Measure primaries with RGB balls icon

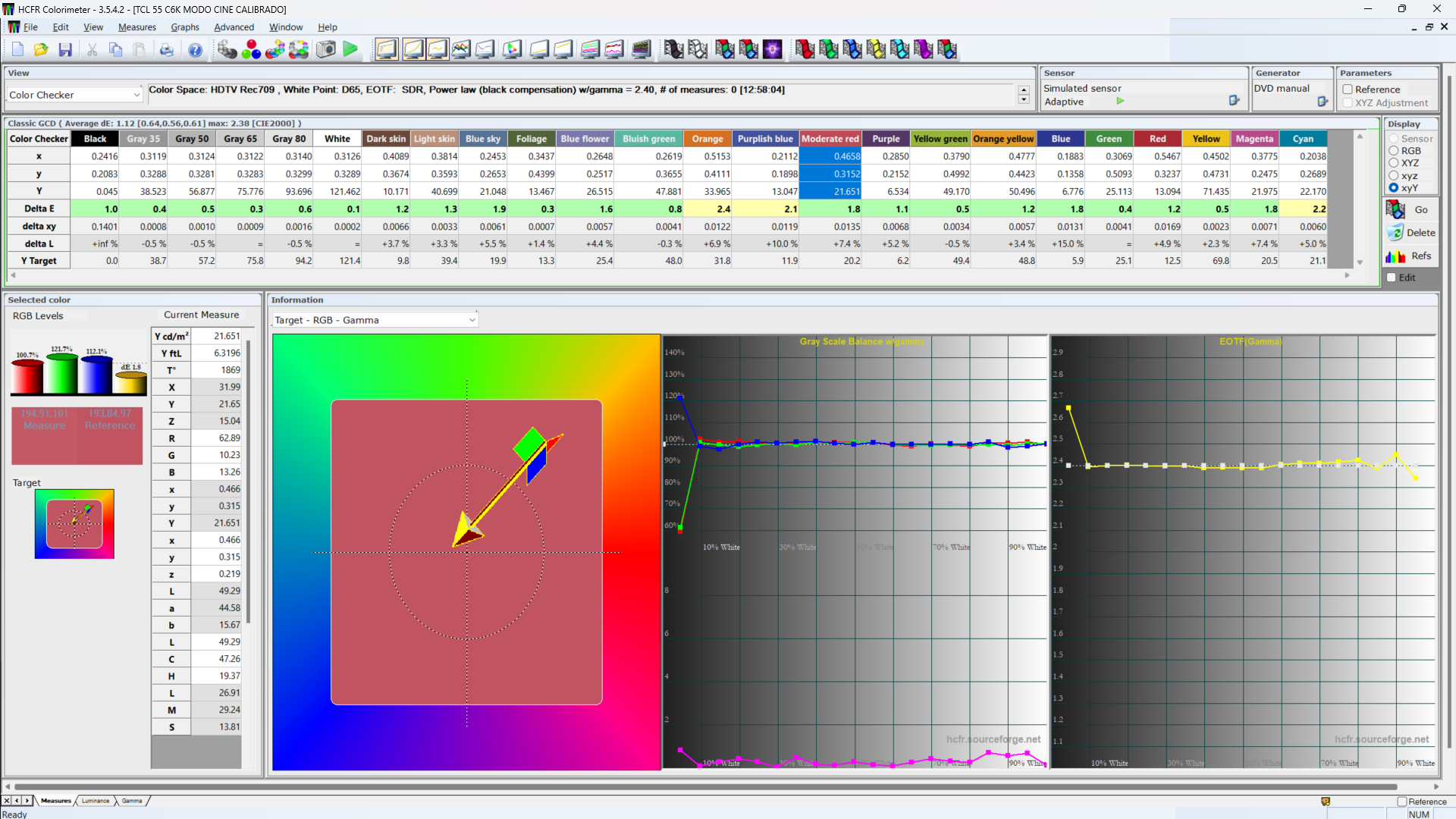(x=251, y=50)
